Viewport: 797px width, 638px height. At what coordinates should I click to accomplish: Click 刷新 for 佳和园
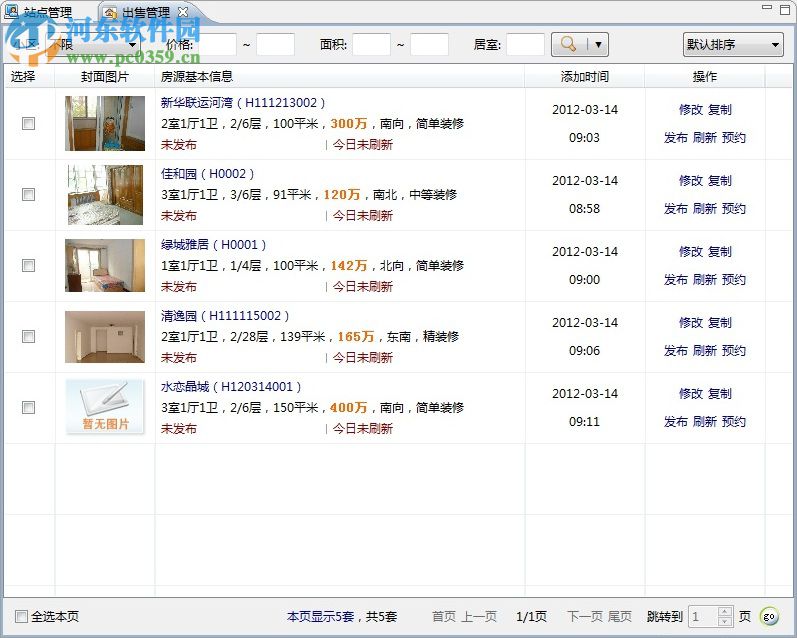705,209
